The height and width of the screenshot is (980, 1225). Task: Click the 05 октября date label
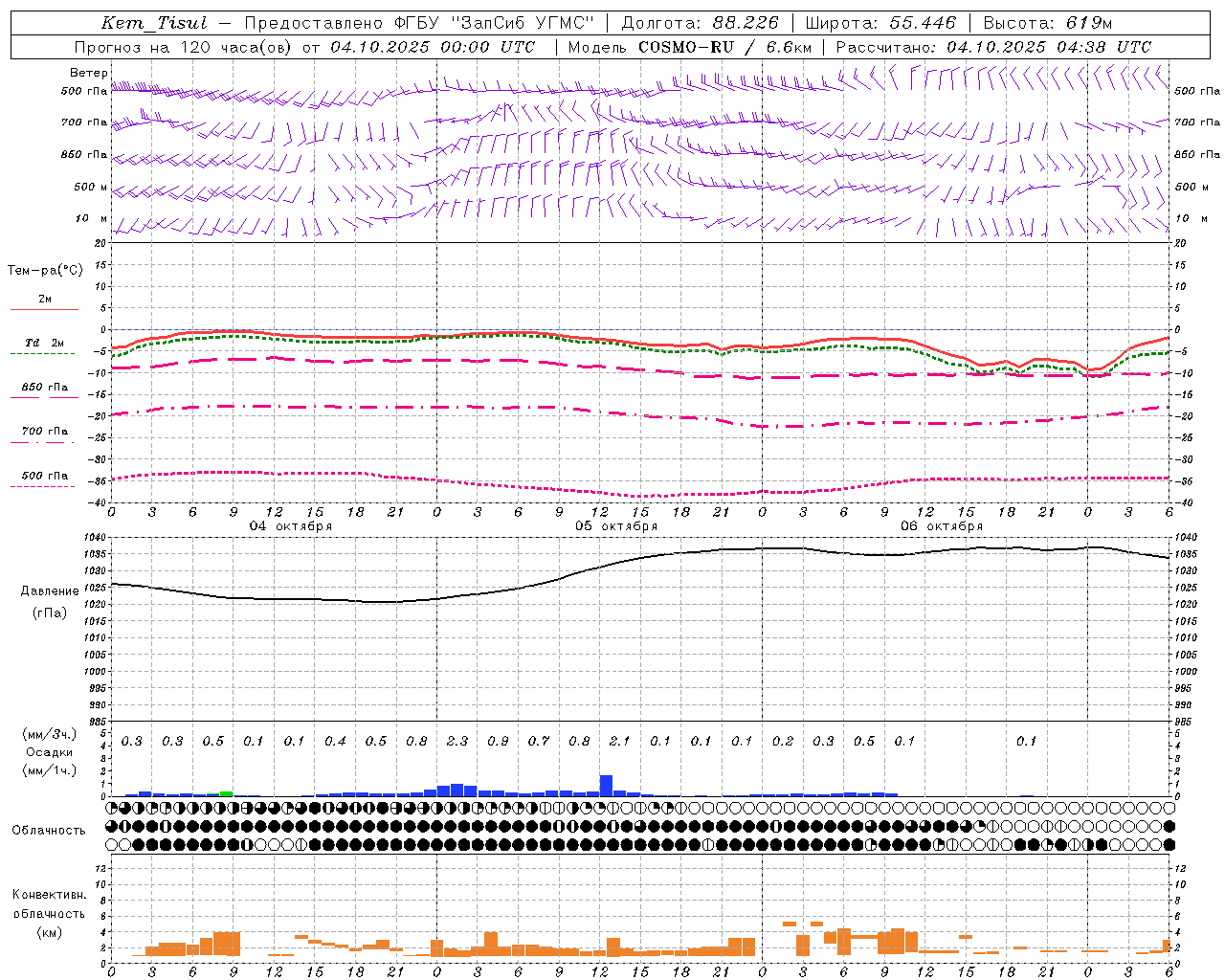click(x=616, y=526)
